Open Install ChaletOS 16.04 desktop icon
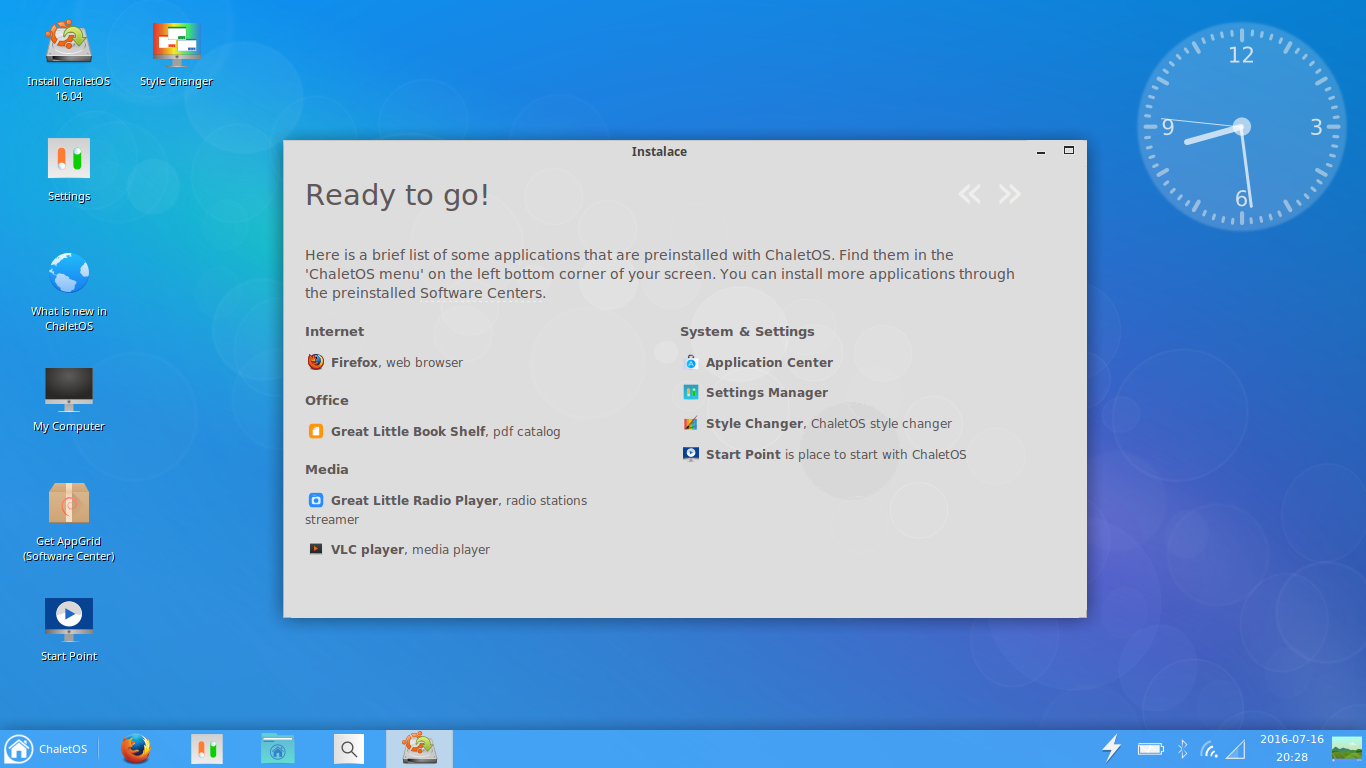 (x=68, y=60)
